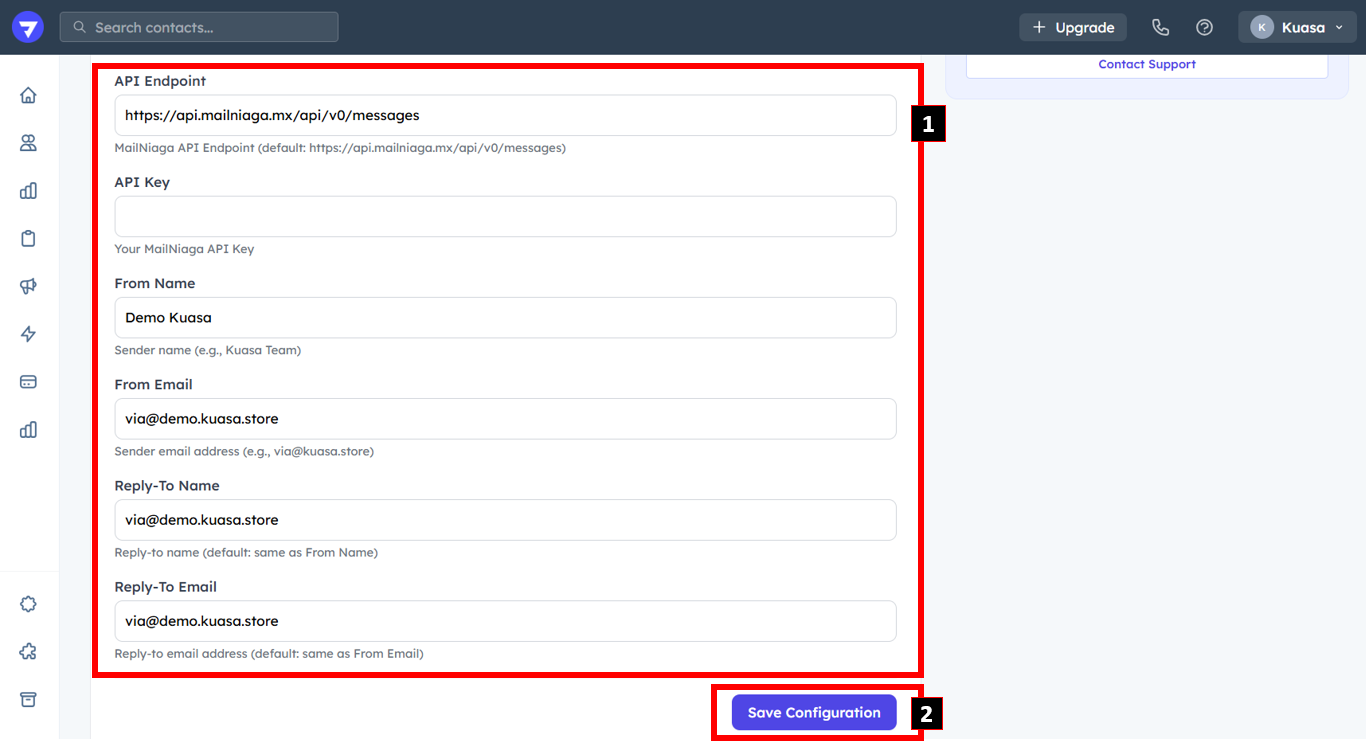Viewport: 1366px width, 750px height.
Task: Open the Contact Support link
Action: pyautogui.click(x=1146, y=64)
